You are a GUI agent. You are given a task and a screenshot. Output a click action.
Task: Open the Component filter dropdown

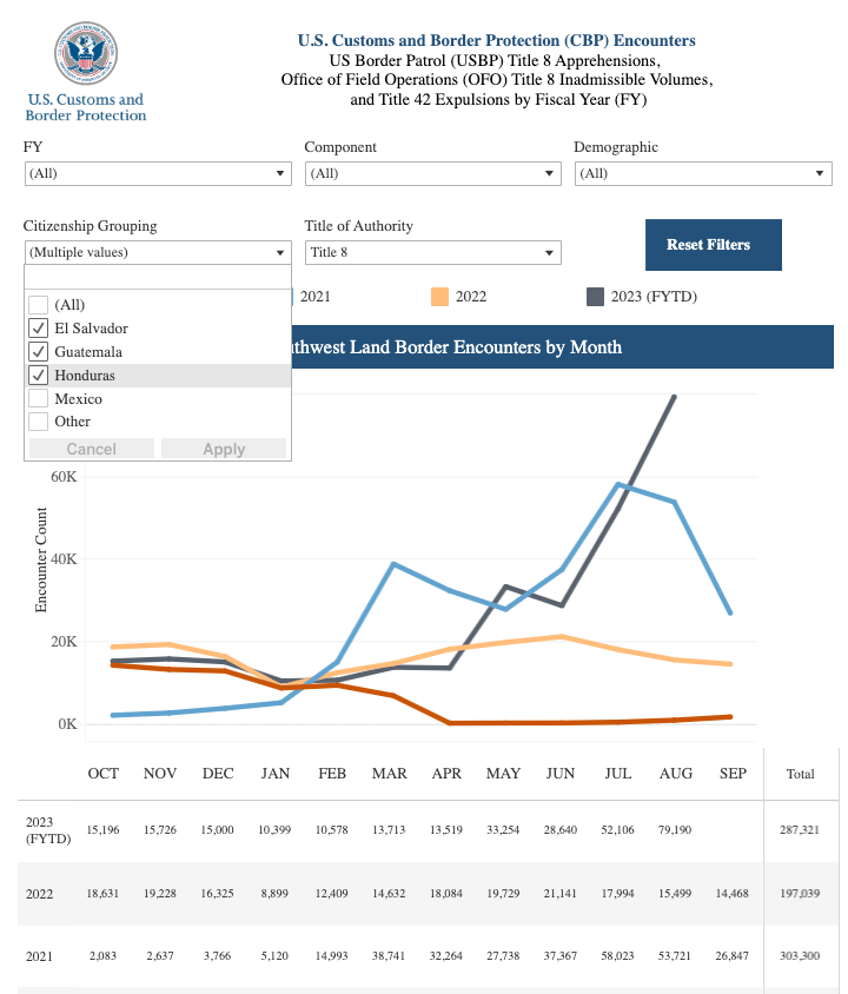coord(433,174)
